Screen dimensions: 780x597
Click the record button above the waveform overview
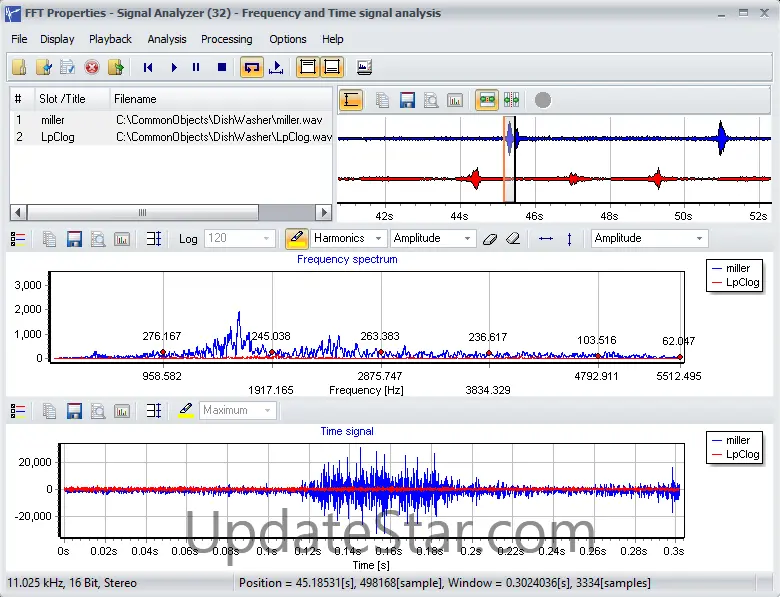pyautogui.click(x=542, y=100)
